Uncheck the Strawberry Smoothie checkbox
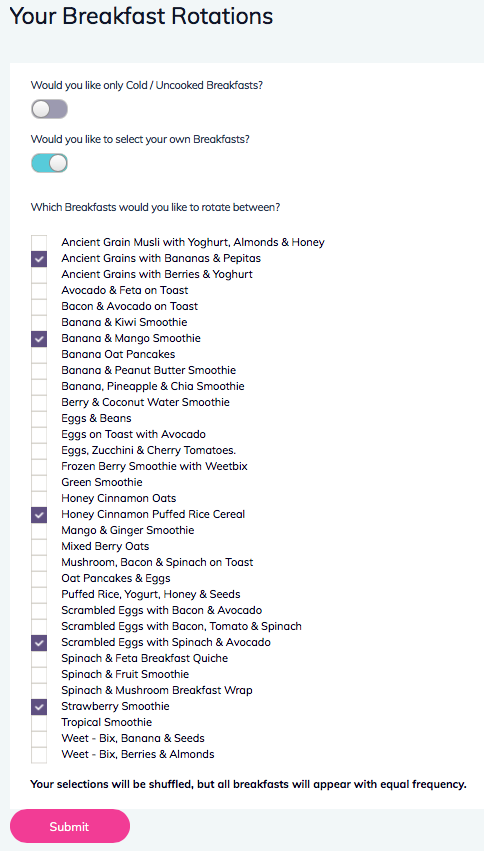Viewport: 484px width, 851px height. pyautogui.click(x=39, y=707)
